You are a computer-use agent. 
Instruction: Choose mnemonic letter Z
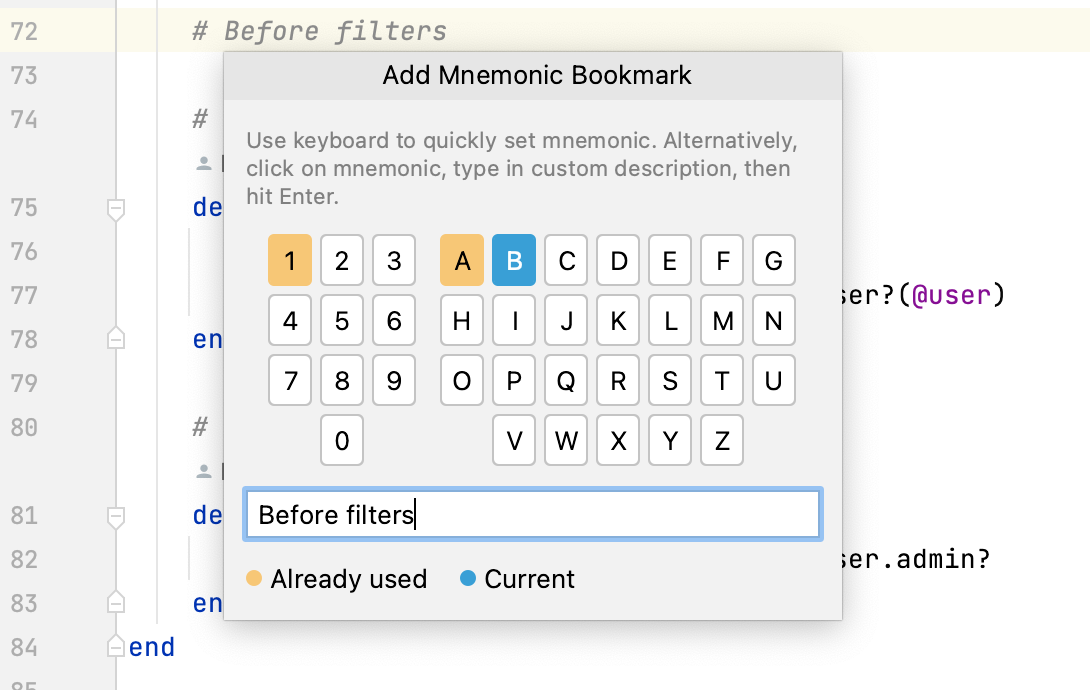point(721,440)
